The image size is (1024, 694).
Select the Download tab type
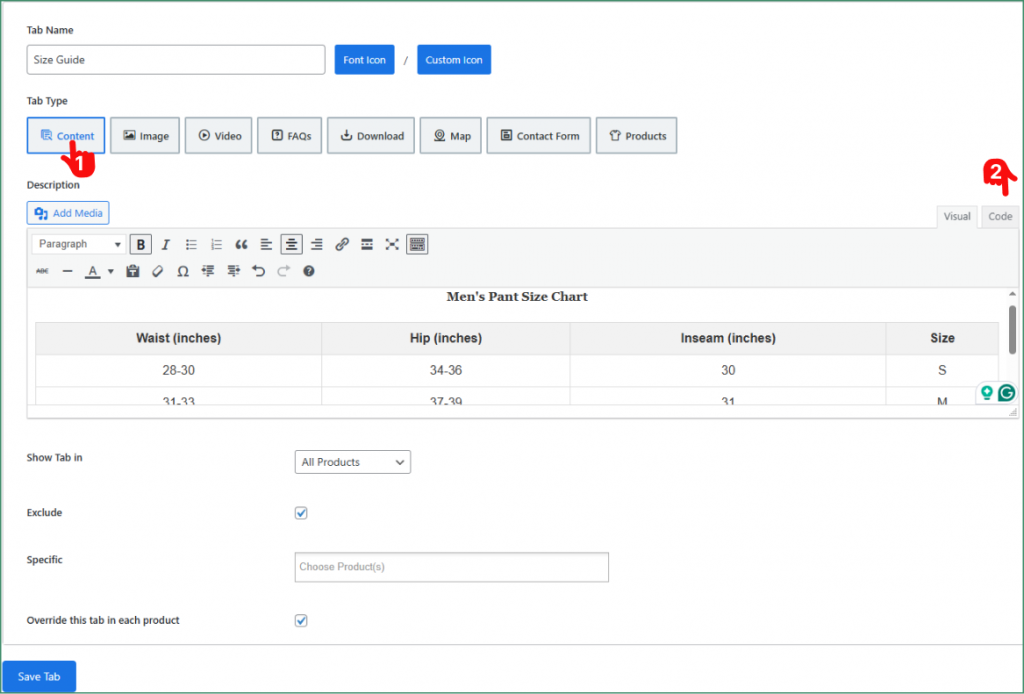371,136
